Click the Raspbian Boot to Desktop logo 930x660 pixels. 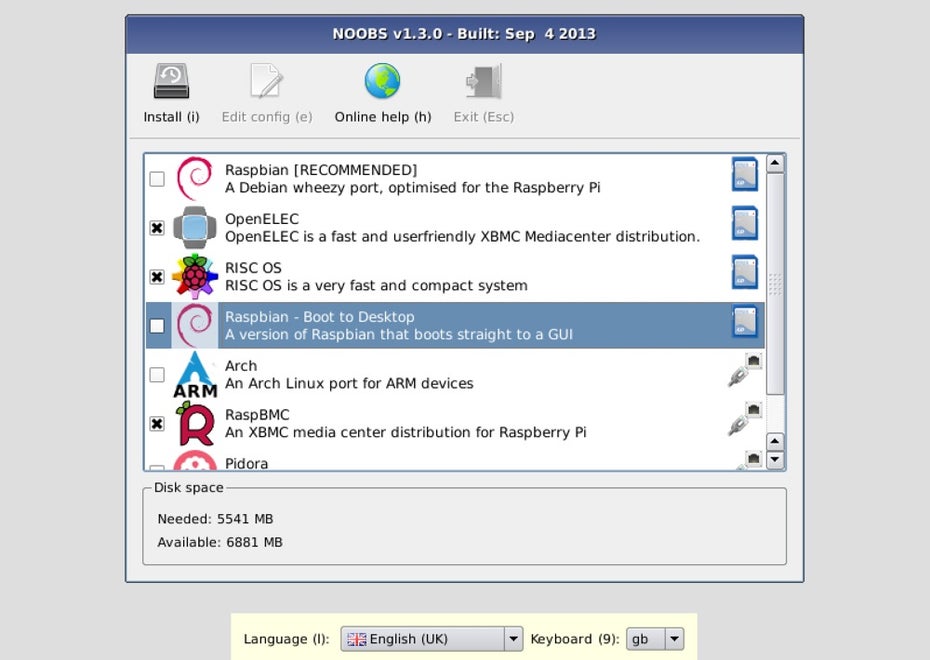coord(195,326)
